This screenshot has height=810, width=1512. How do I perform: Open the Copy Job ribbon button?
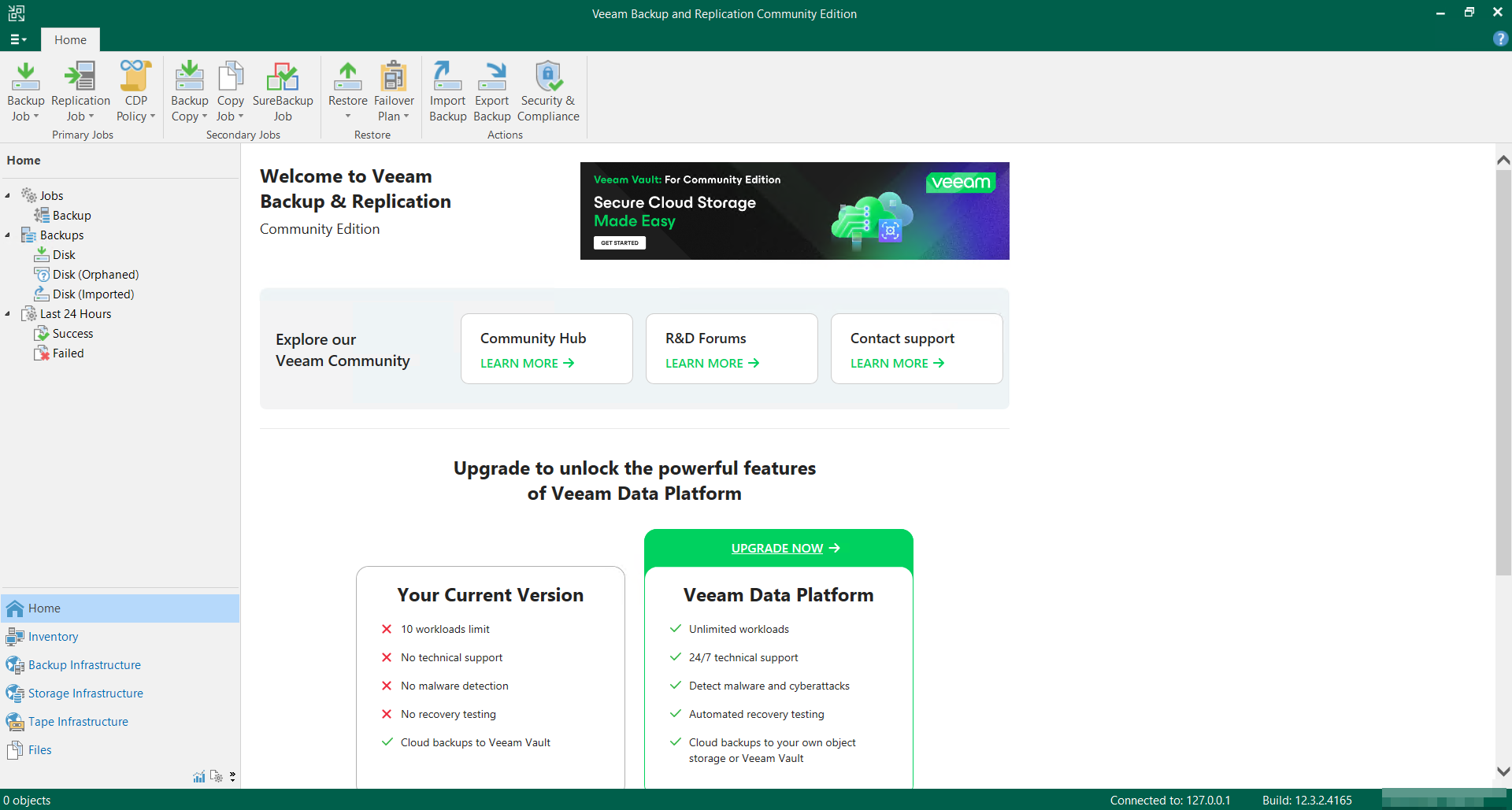coord(230,92)
